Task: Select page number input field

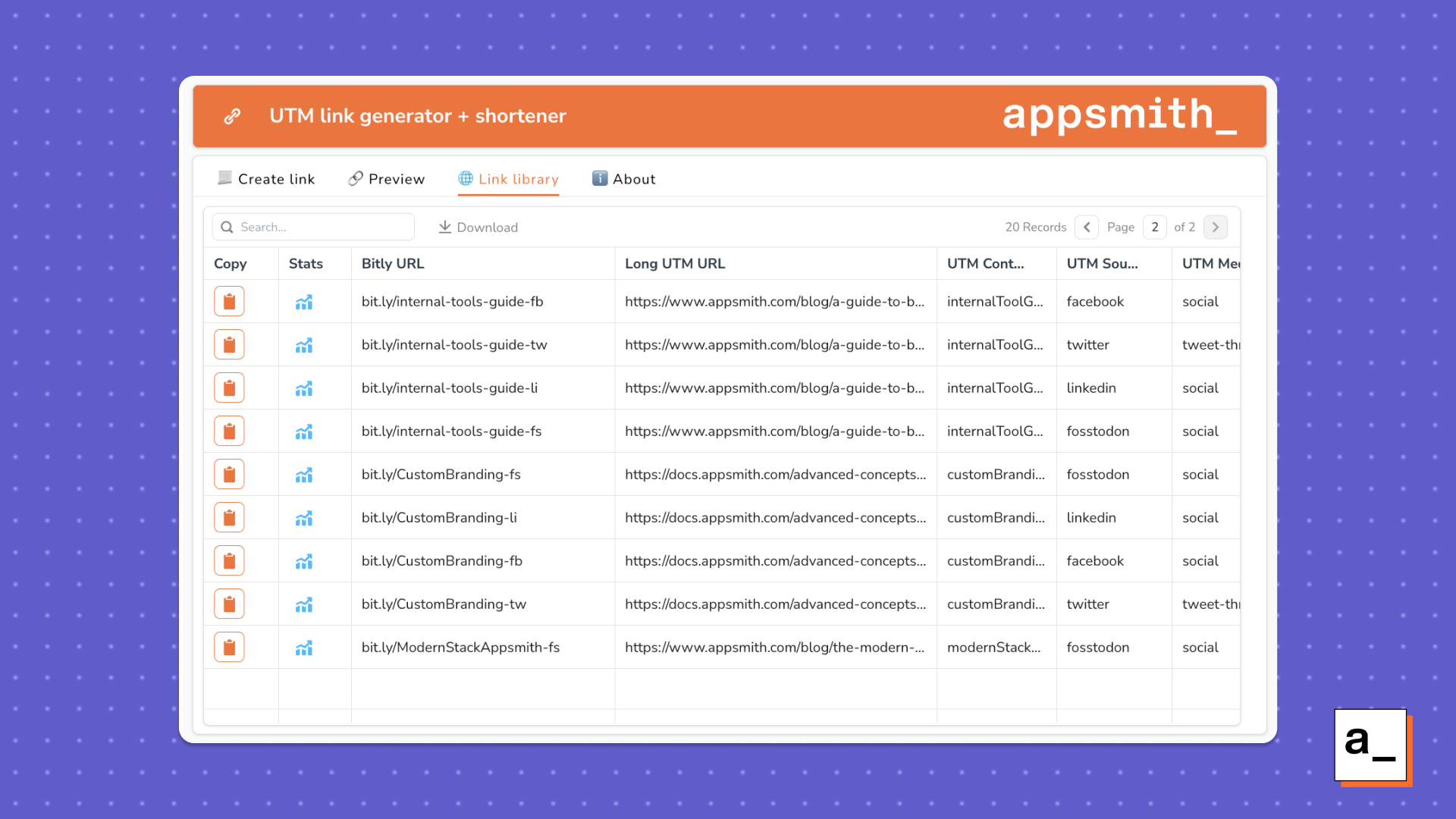Action: pyautogui.click(x=1155, y=227)
